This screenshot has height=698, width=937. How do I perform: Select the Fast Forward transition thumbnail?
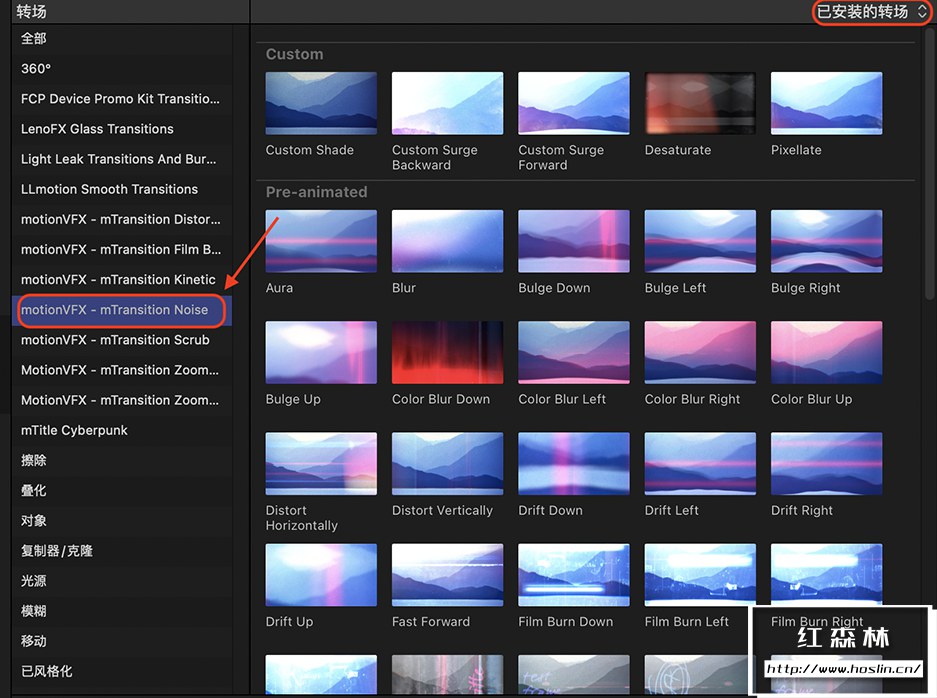(x=447, y=574)
